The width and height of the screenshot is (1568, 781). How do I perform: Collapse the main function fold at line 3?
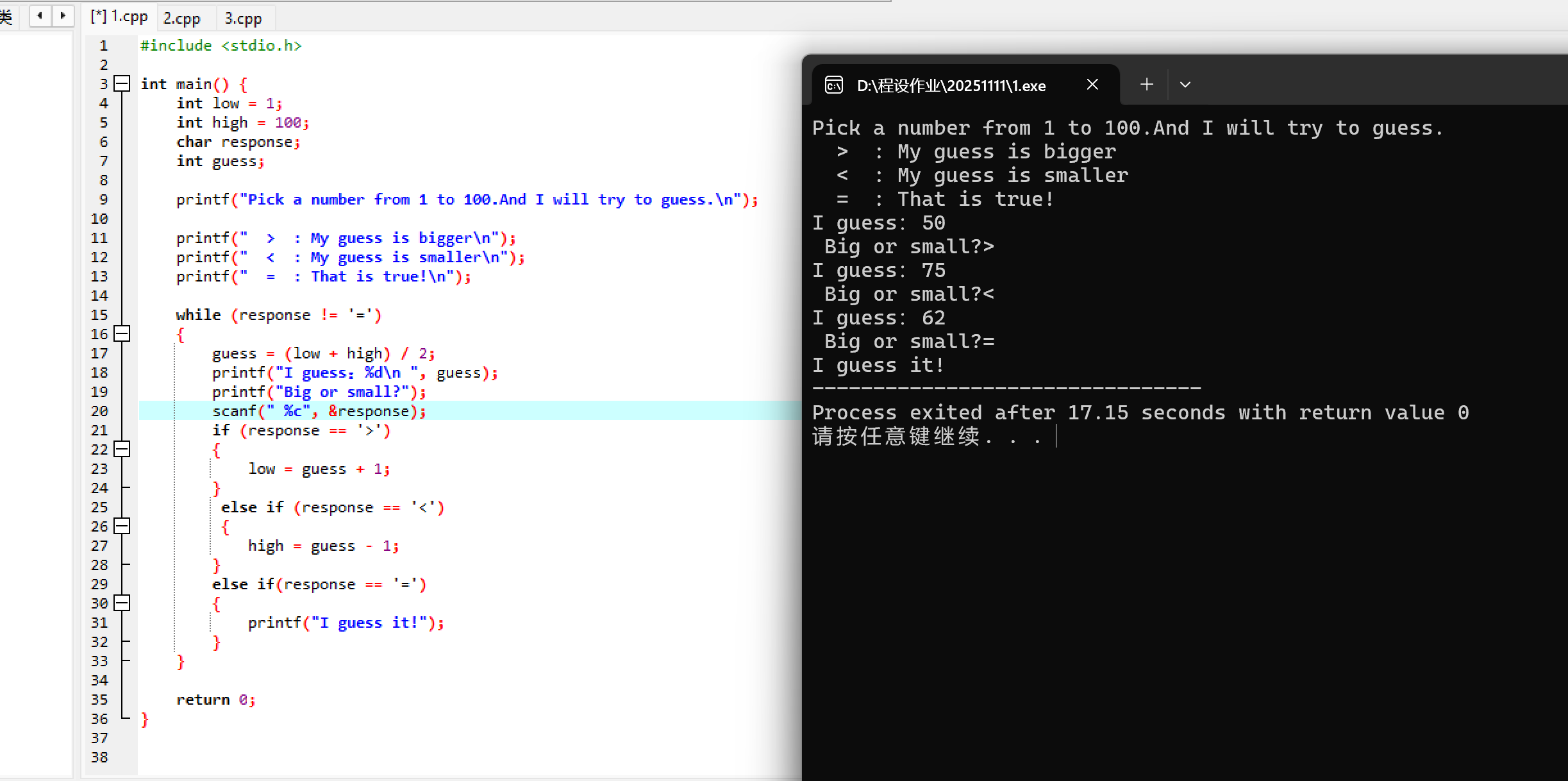pos(122,84)
